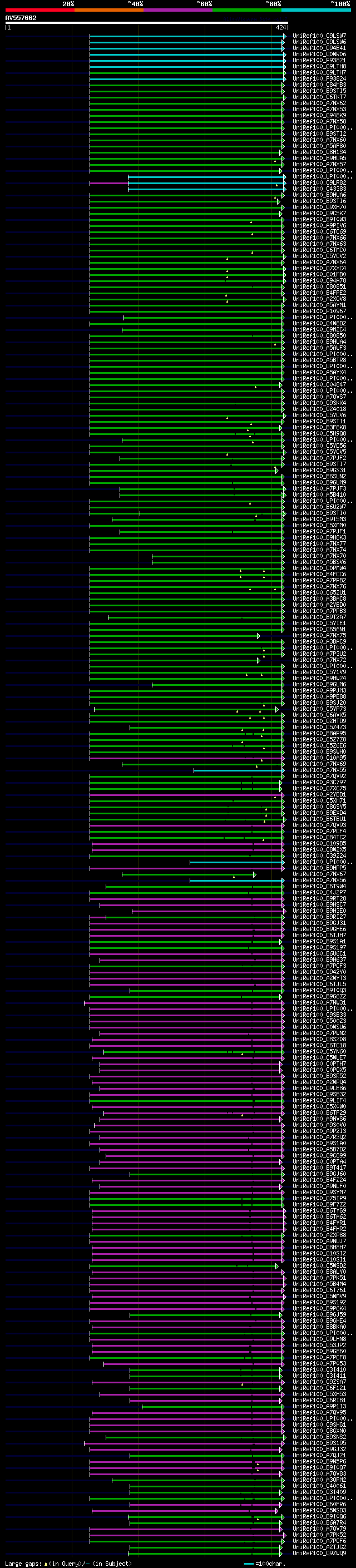Select the UniRef100_Q9SKK4 label
The image size is (356, 1568).
point(319,403)
